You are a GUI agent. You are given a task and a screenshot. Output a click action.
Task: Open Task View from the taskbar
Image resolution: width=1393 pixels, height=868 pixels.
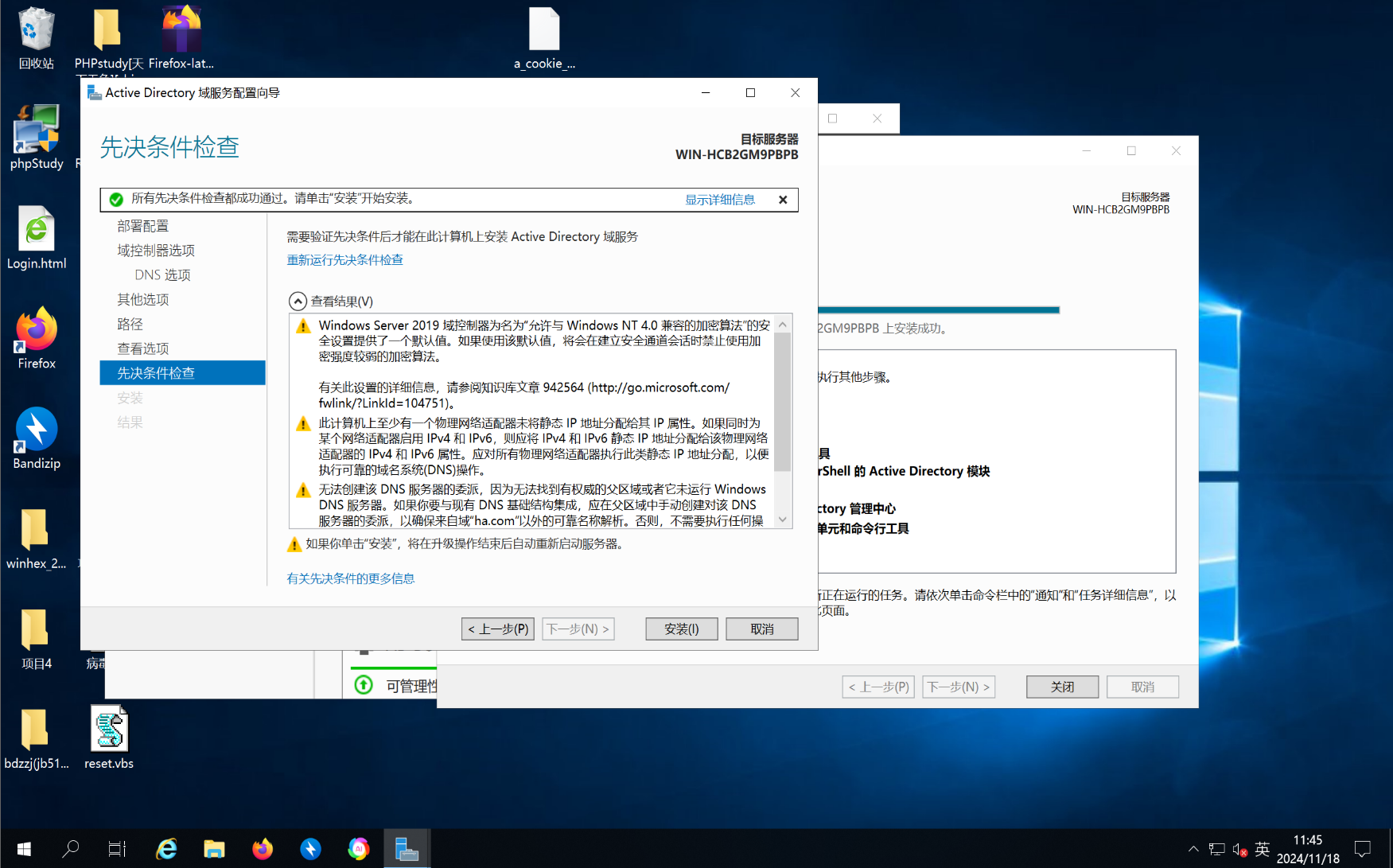pos(117,849)
